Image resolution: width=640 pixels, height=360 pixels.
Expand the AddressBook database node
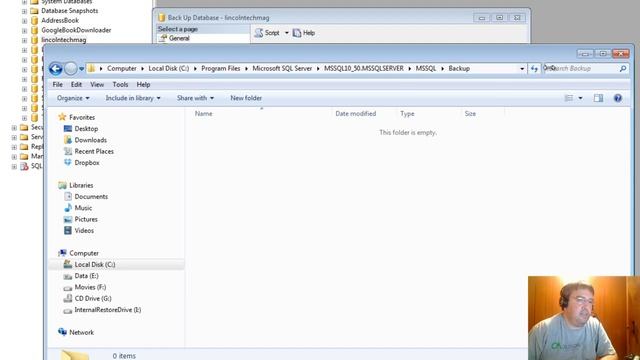click(x=24, y=21)
